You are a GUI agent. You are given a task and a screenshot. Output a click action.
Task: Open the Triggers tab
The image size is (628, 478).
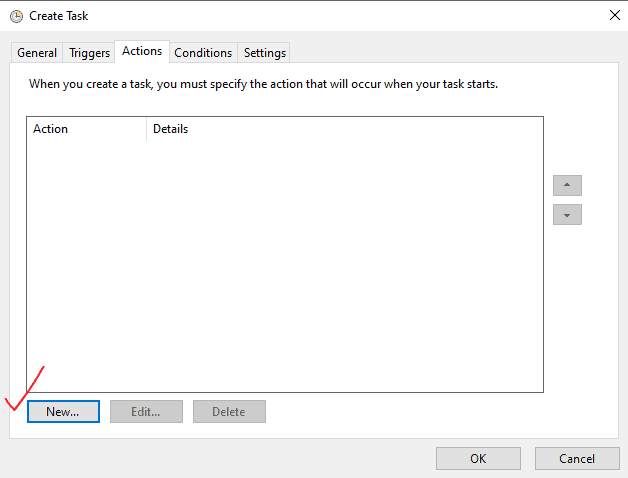(x=89, y=53)
